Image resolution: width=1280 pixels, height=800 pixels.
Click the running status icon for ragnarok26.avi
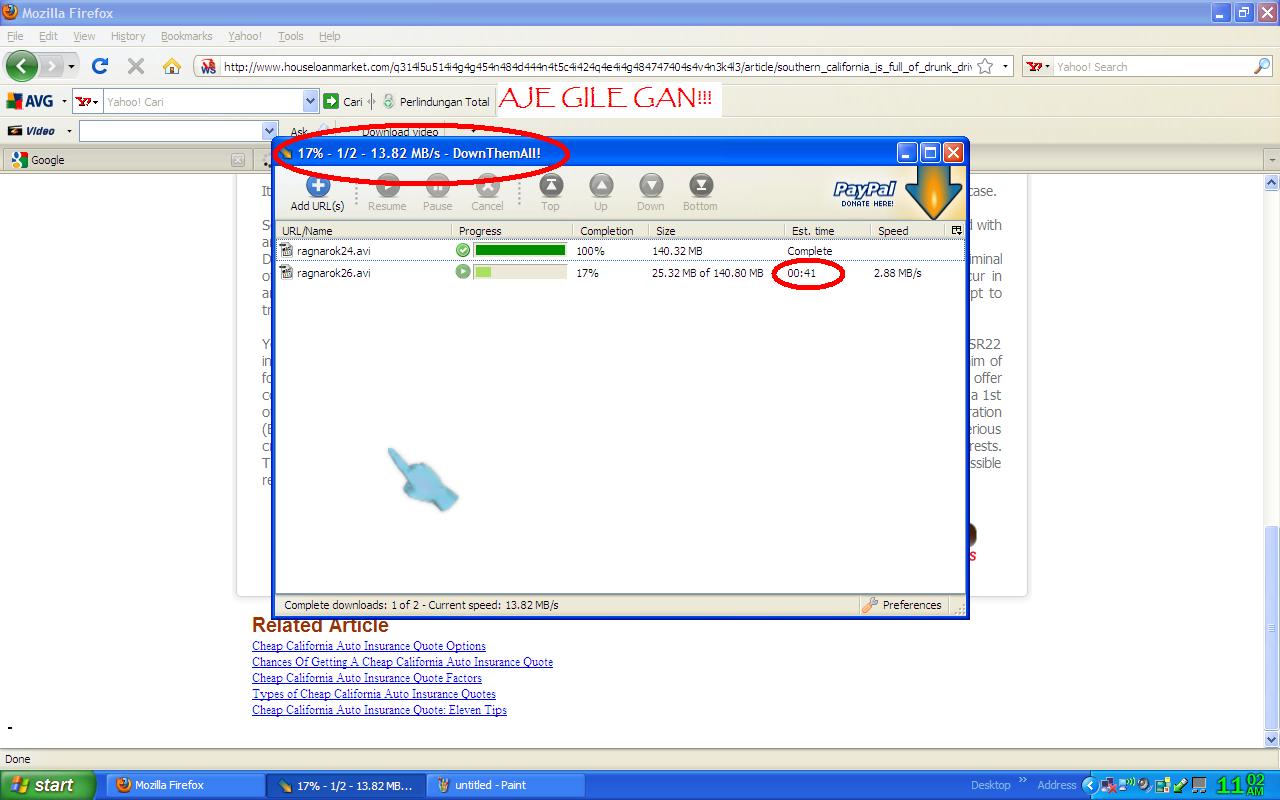pos(463,272)
